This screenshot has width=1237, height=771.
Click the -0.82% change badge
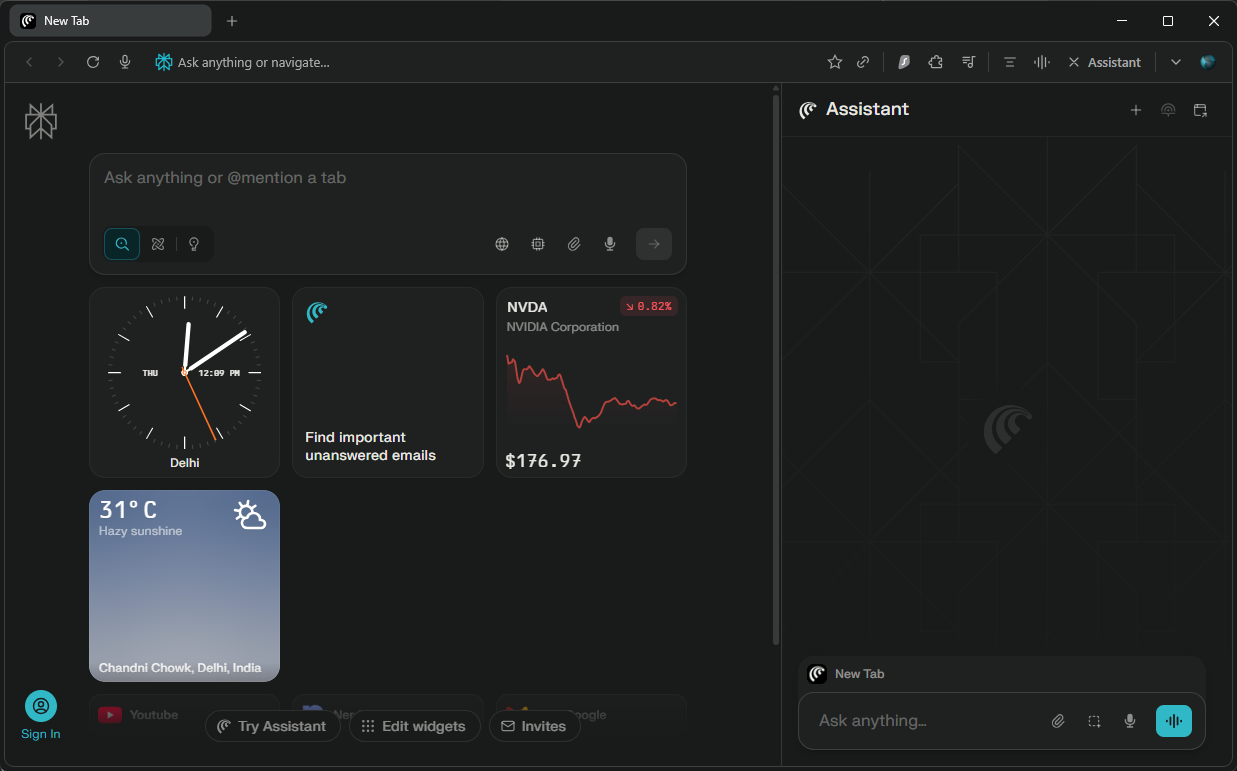pyautogui.click(x=649, y=306)
